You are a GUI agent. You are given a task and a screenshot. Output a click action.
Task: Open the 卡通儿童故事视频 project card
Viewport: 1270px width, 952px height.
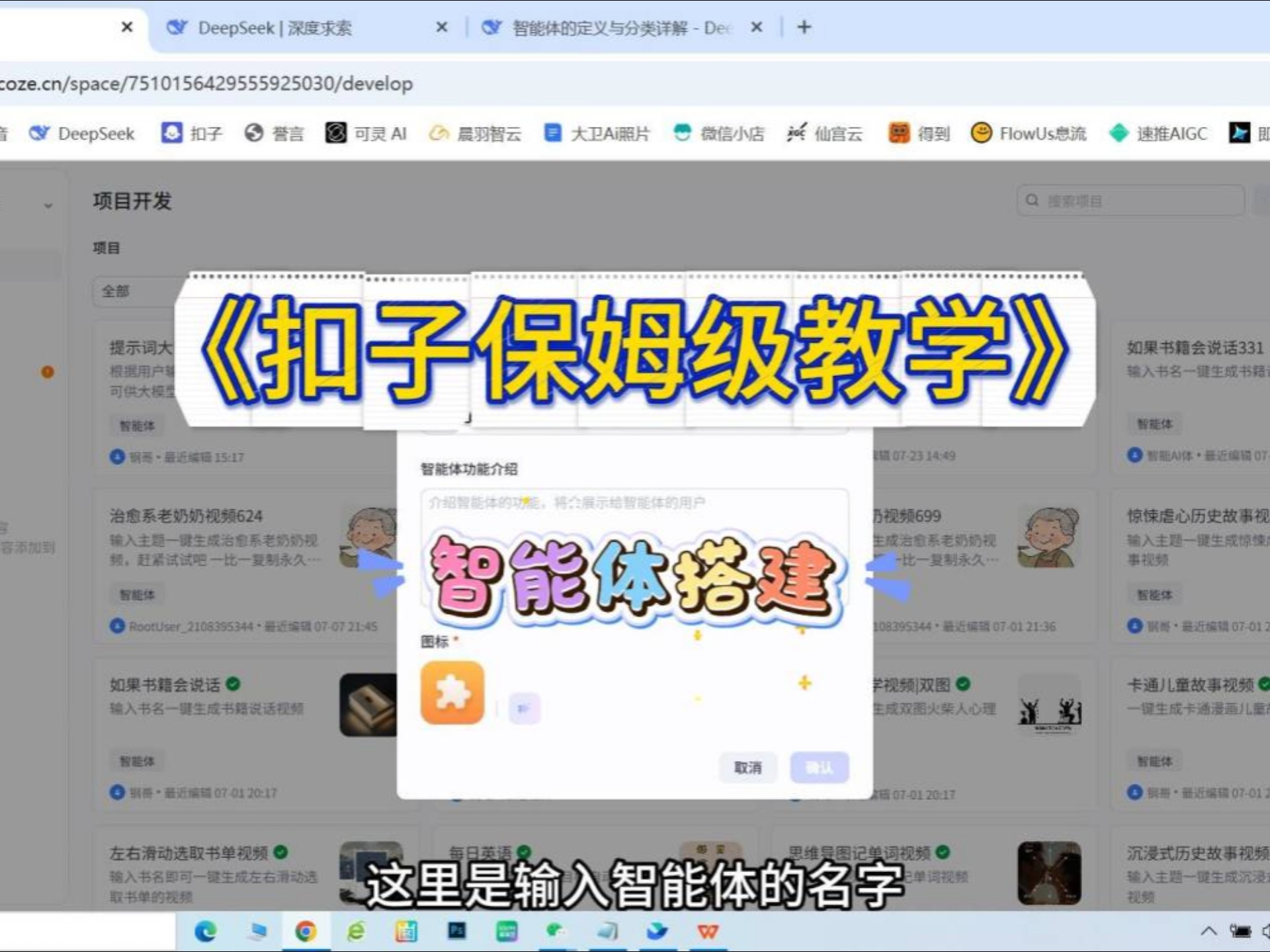pyautogui.click(x=1191, y=734)
